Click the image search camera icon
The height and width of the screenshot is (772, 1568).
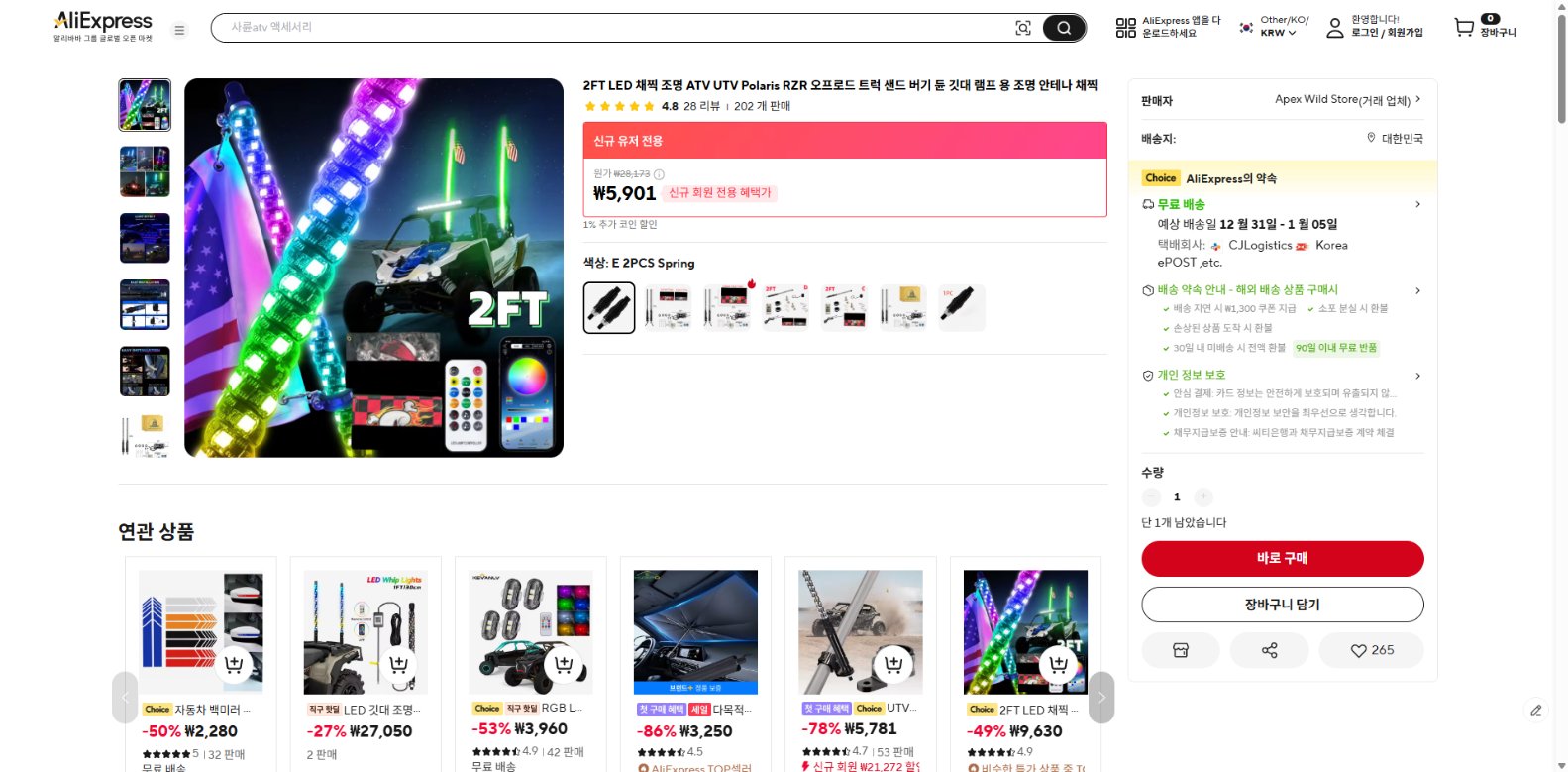pyautogui.click(x=1023, y=28)
